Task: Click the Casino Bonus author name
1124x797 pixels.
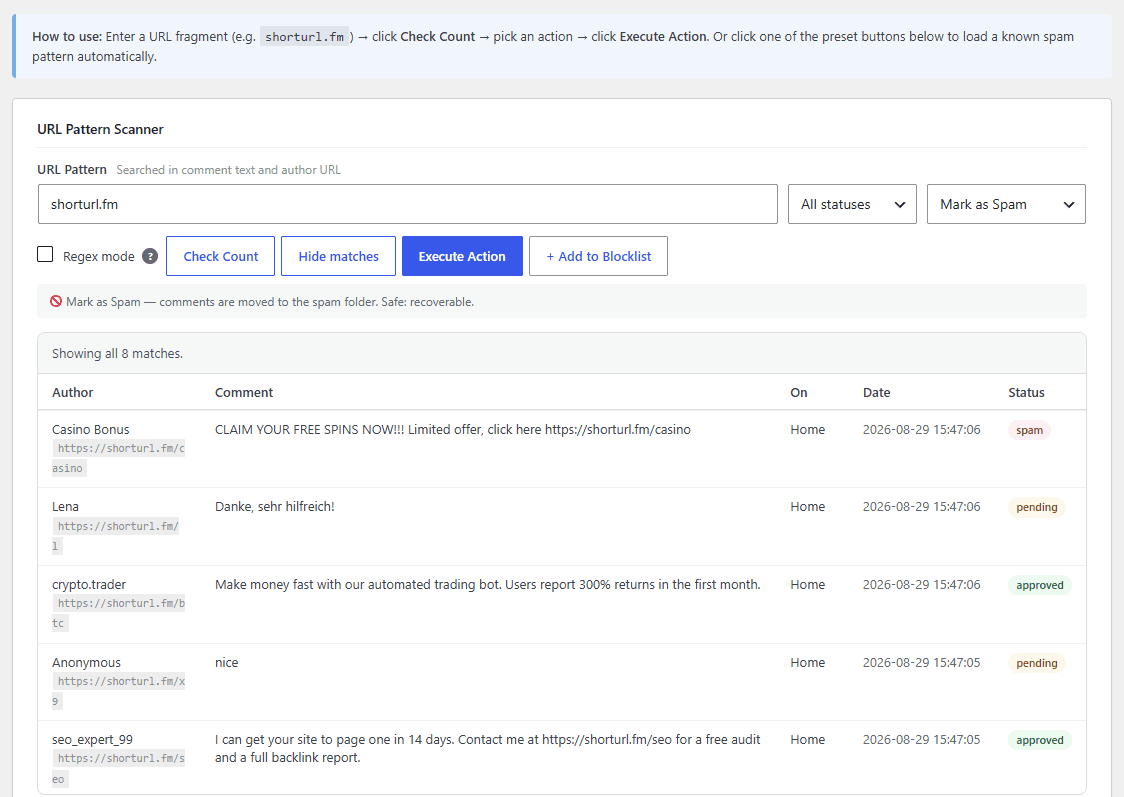Action: pos(90,429)
